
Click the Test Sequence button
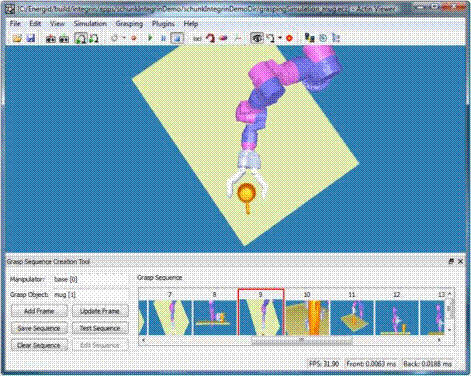tap(100, 328)
